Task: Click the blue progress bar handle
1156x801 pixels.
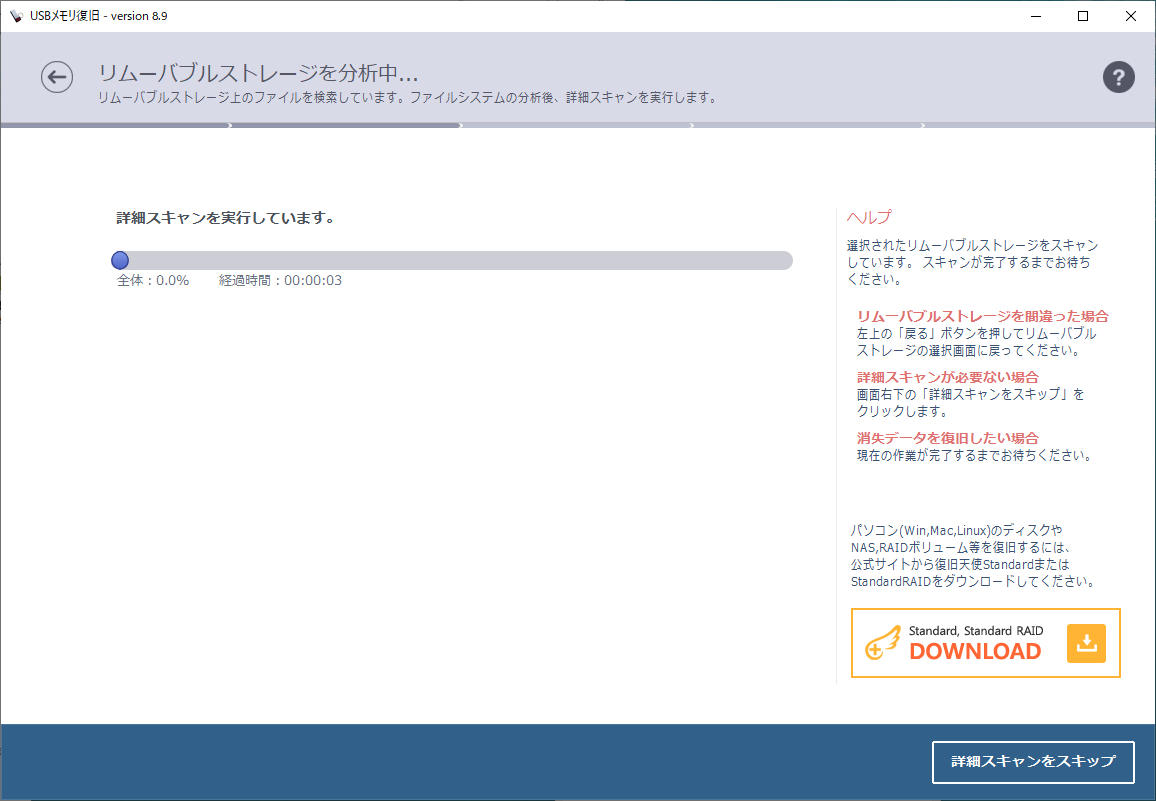Action: point(120,260)
